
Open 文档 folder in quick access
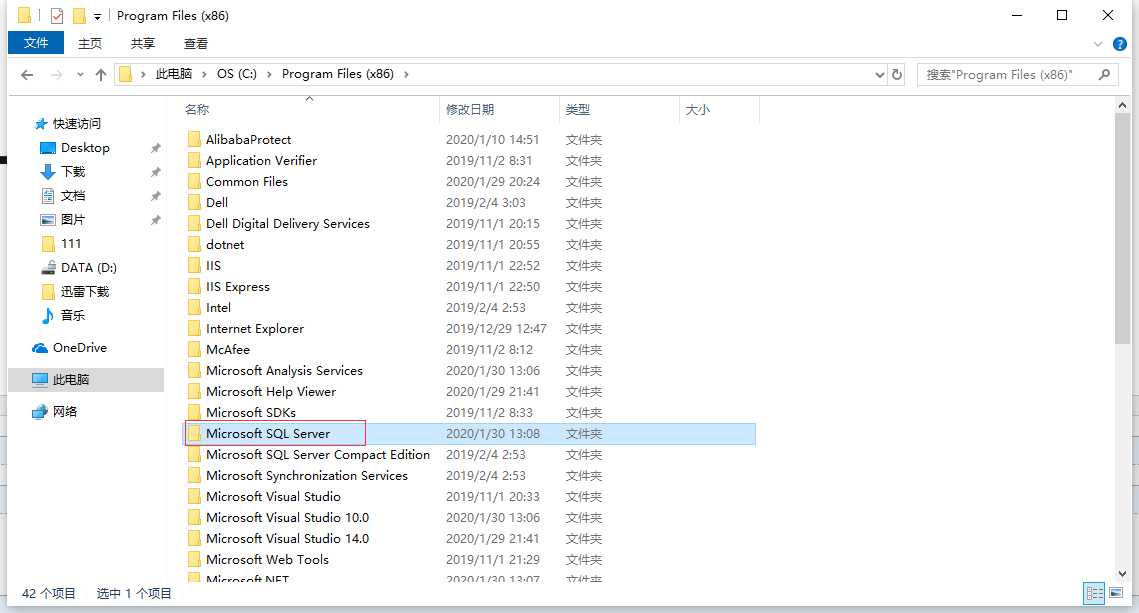pyautogui.click(x=73, y=195)
